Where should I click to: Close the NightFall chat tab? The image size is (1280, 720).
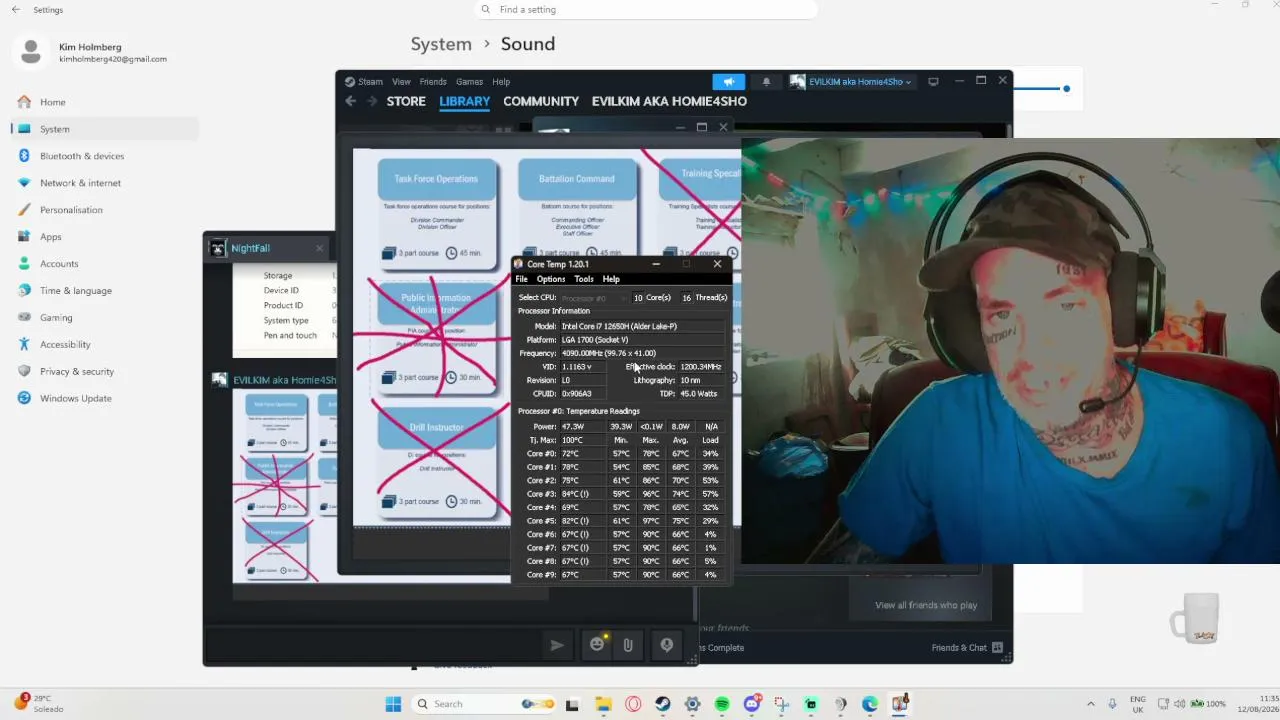tap(320, 248)
